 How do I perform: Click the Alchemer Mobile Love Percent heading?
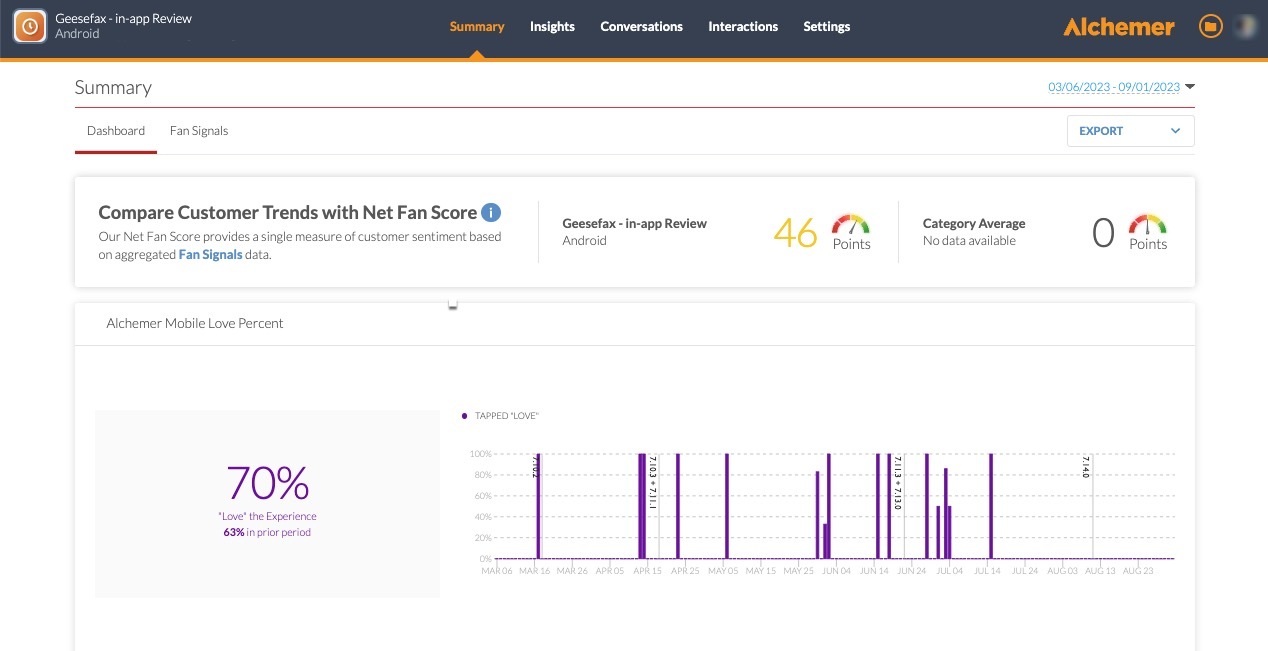[x=195, y=323]
